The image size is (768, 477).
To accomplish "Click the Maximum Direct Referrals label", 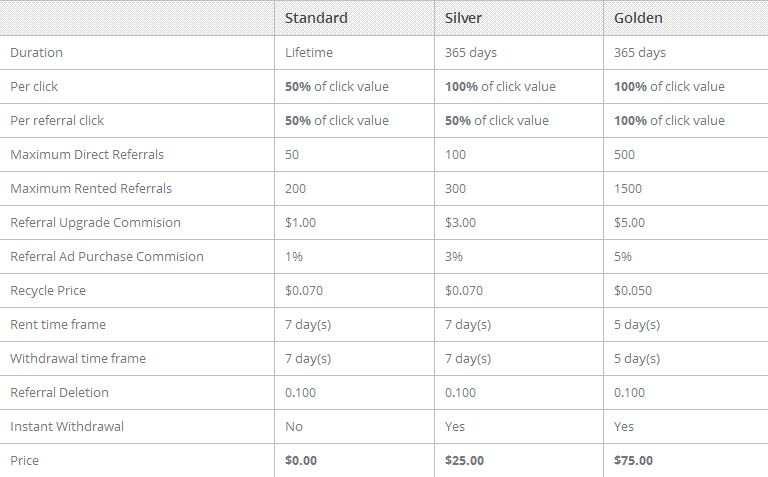I will click(87, 154).
